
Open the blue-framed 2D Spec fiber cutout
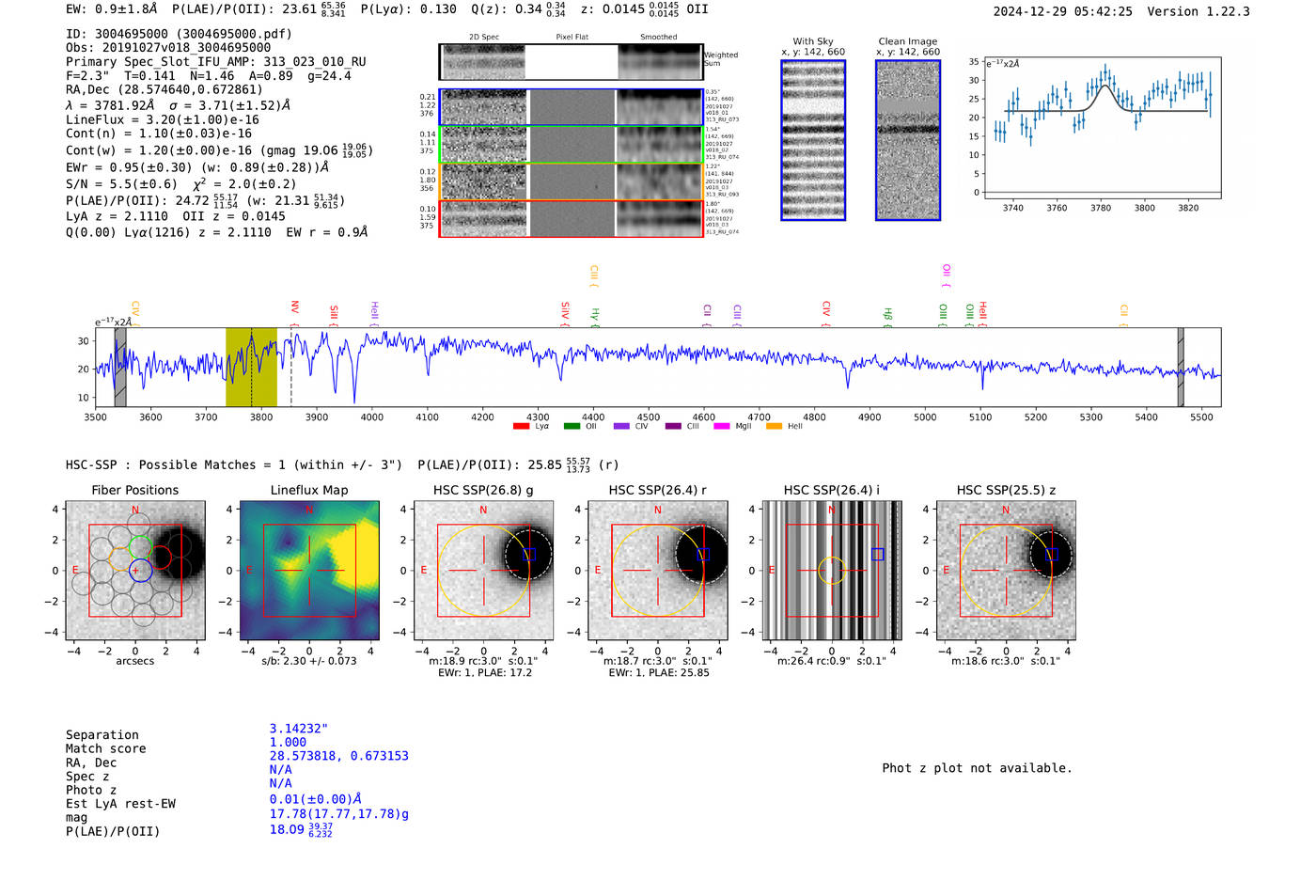pyautogui.click(x=484, y=107)
